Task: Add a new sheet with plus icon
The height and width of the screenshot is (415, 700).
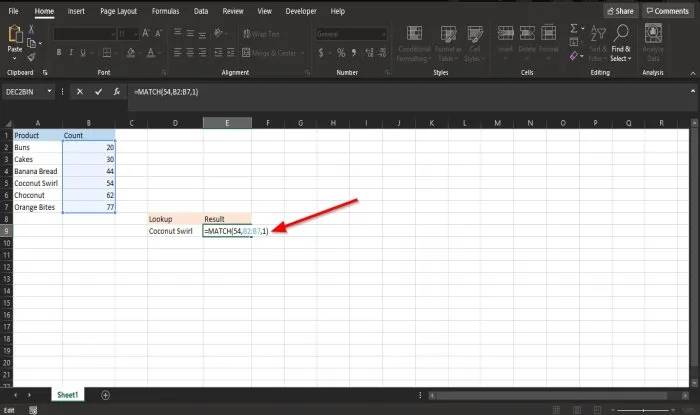Action: 105,395
